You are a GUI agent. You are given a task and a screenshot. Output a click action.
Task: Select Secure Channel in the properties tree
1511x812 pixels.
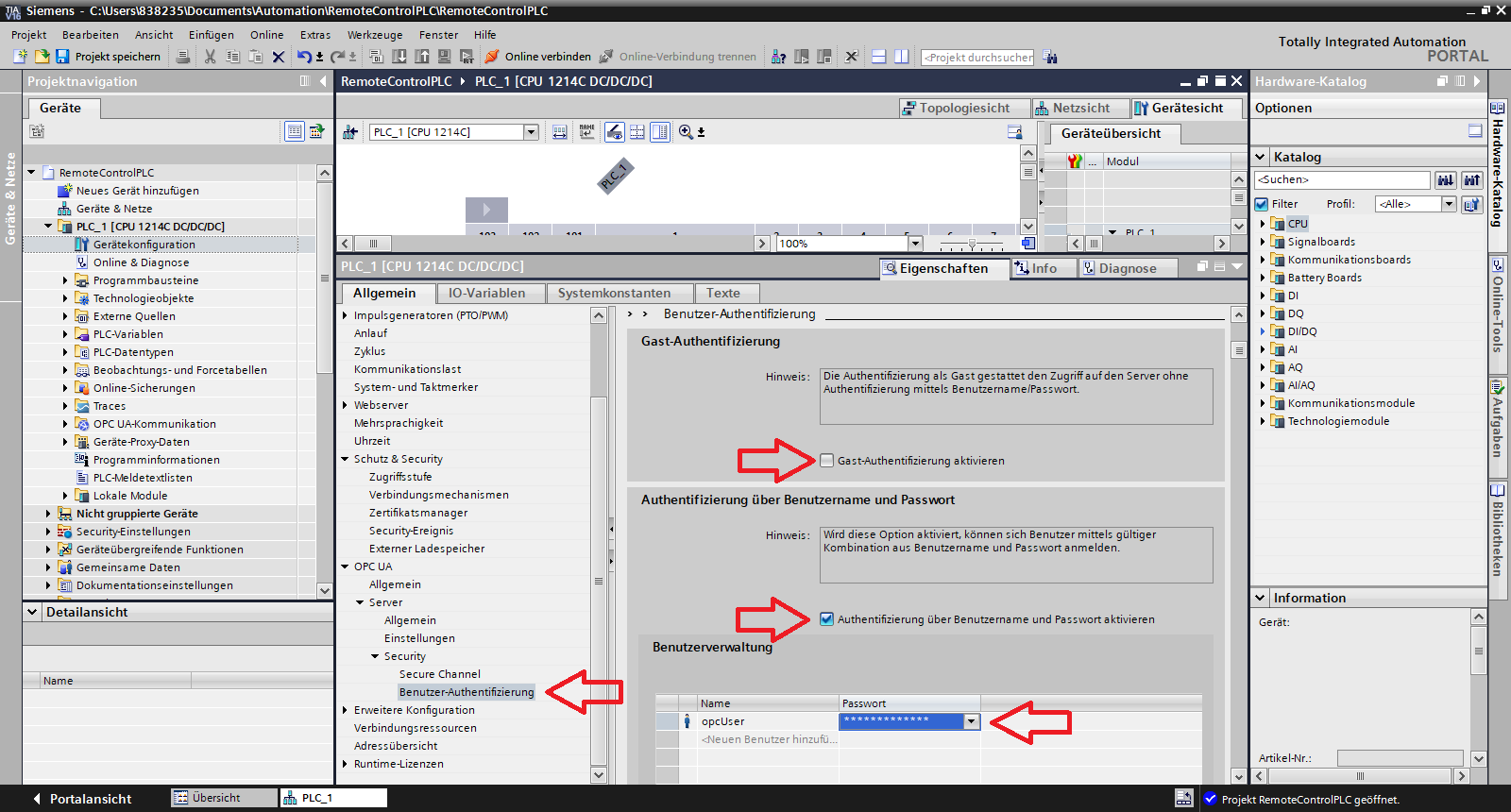click(x=440, y=674)
